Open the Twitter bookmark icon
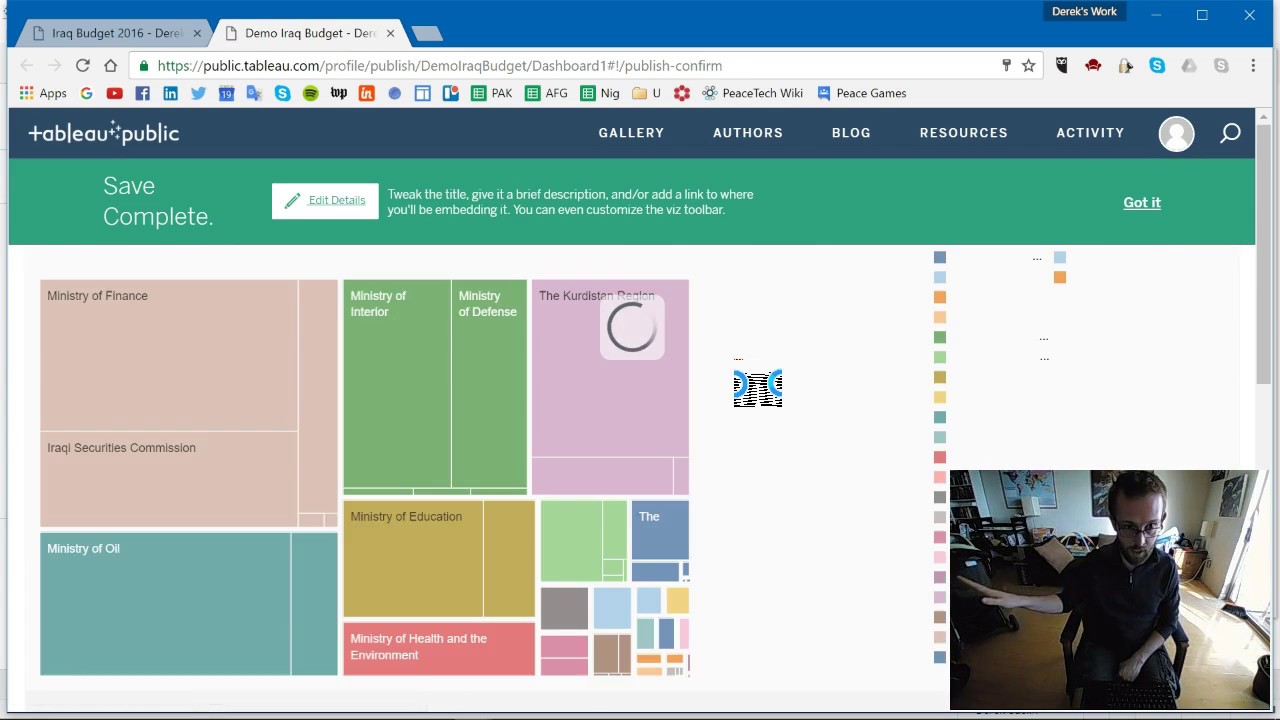 point(198,93)
